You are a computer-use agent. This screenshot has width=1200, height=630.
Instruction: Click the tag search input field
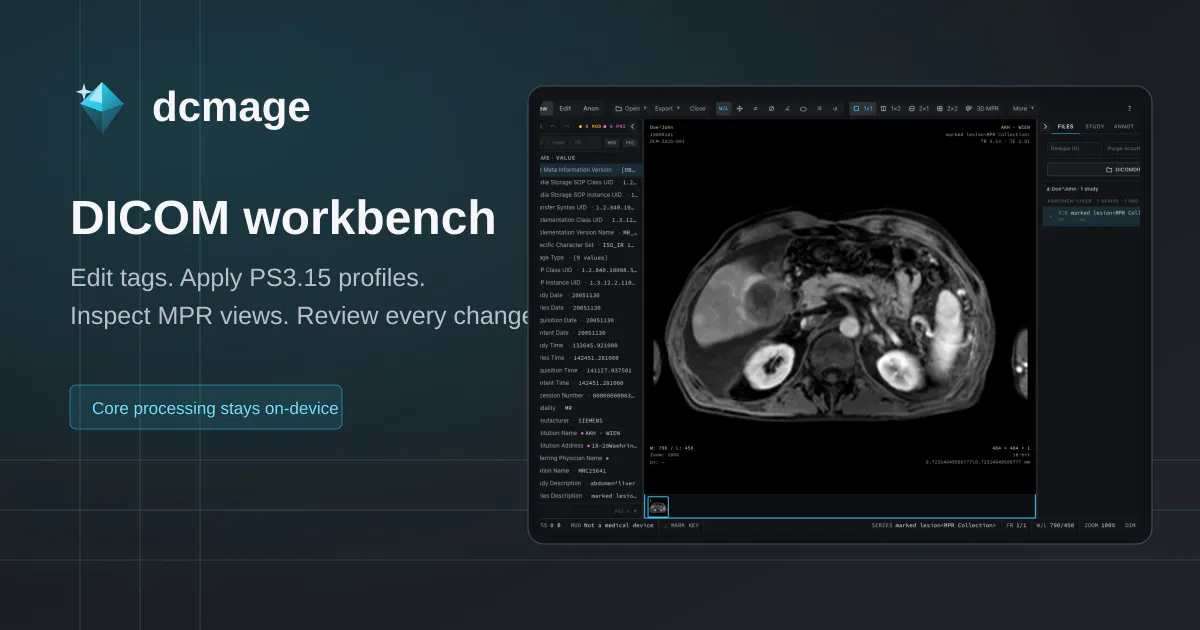tap(570, 142)
